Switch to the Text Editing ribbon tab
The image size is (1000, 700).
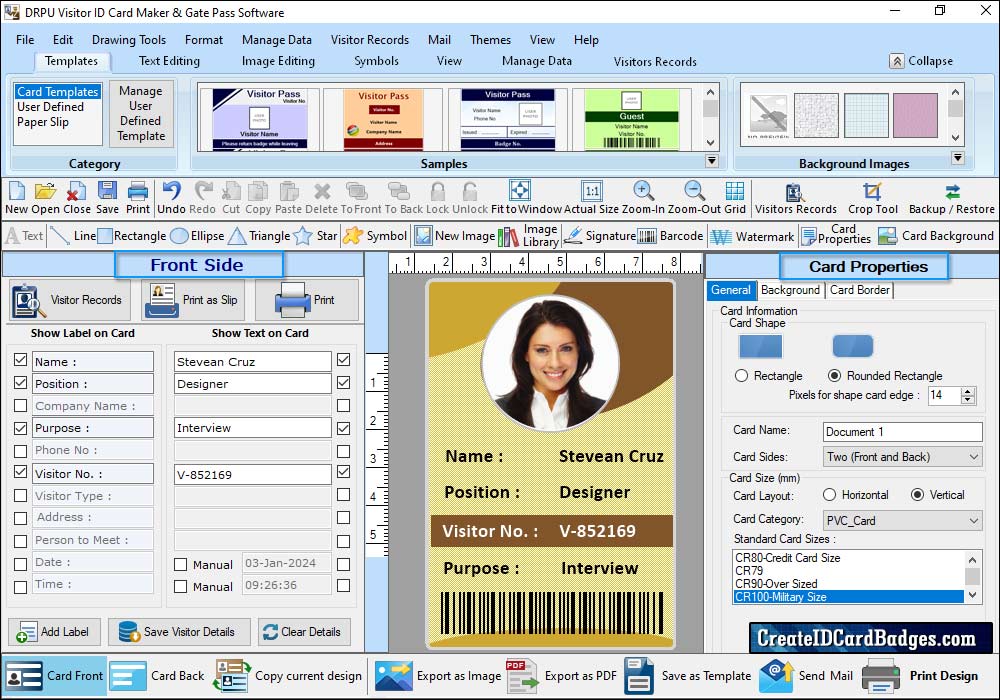tap(169, 61)
